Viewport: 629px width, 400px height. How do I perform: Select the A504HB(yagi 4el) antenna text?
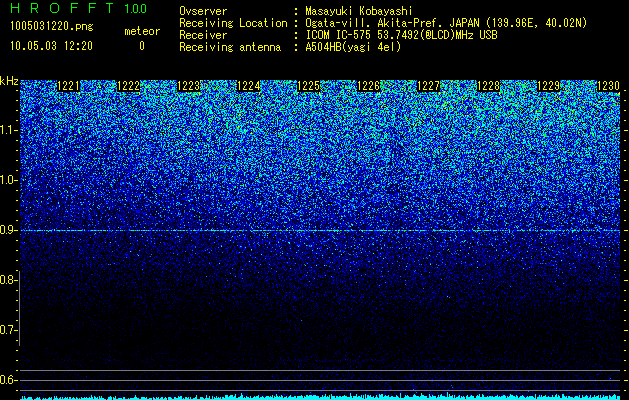click(353, 47)
